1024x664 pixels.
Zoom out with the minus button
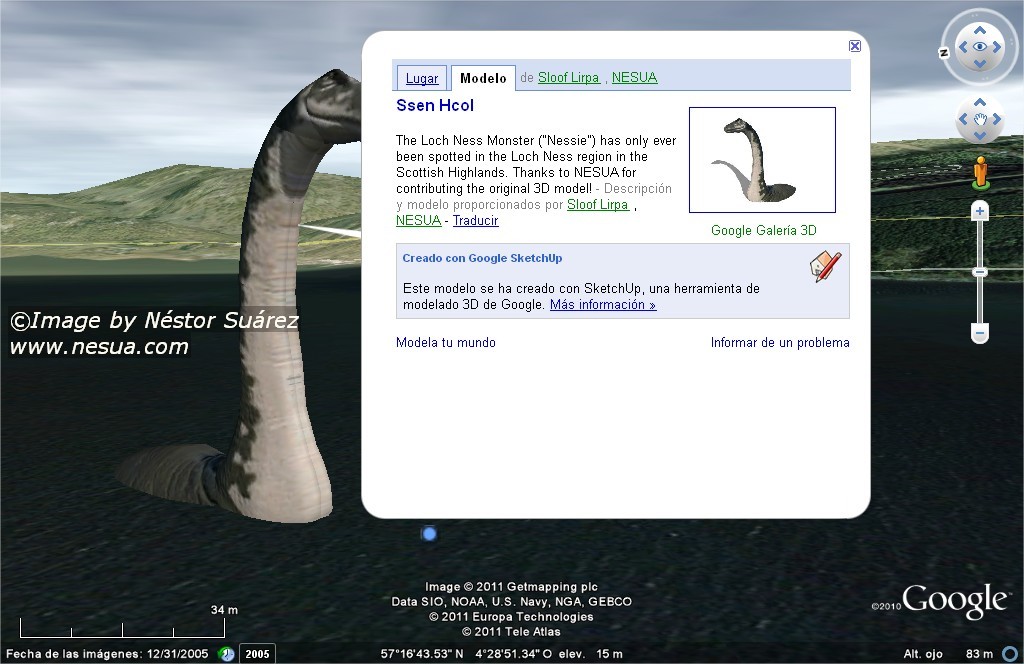980,334
